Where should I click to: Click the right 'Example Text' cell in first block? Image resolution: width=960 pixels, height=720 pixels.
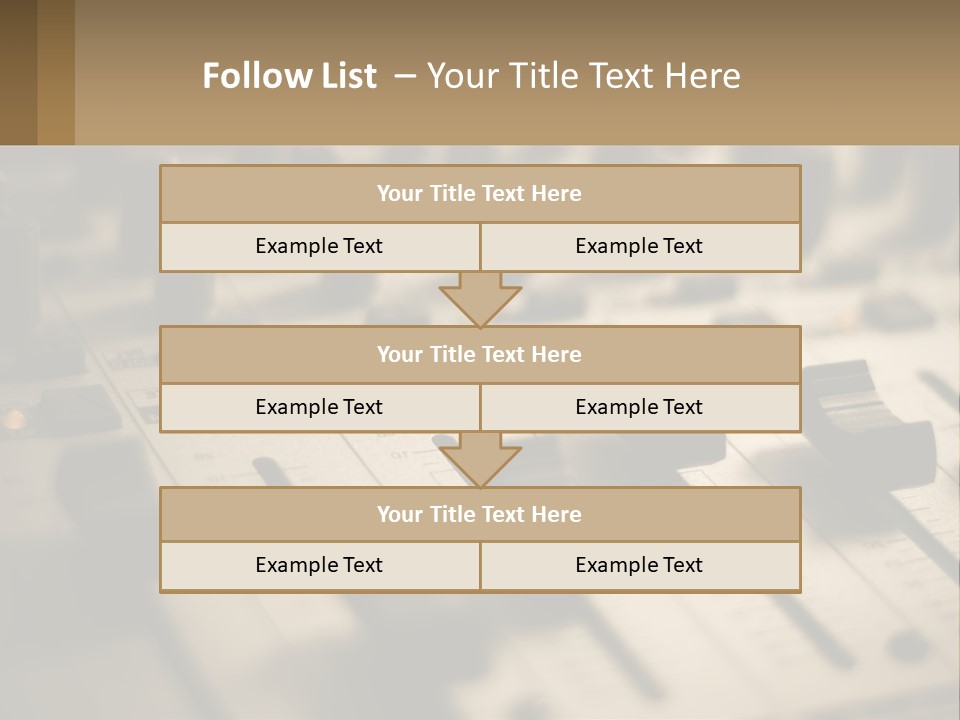[639, 246]
